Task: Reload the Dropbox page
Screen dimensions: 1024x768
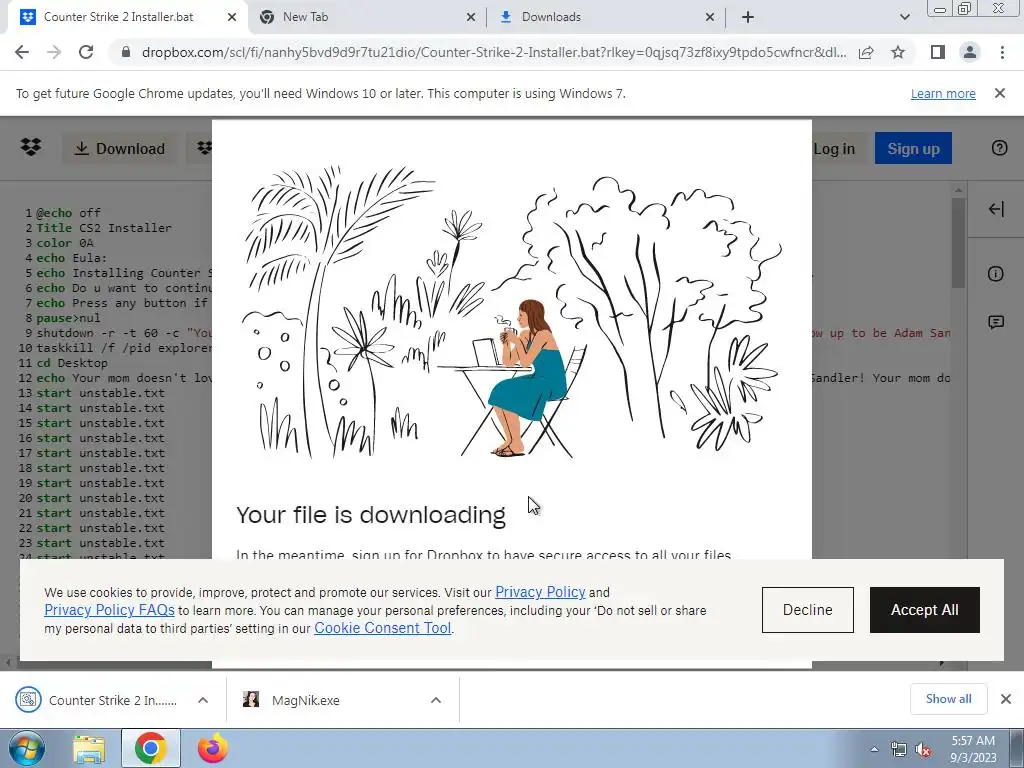Action: click(x=86, y=52)
